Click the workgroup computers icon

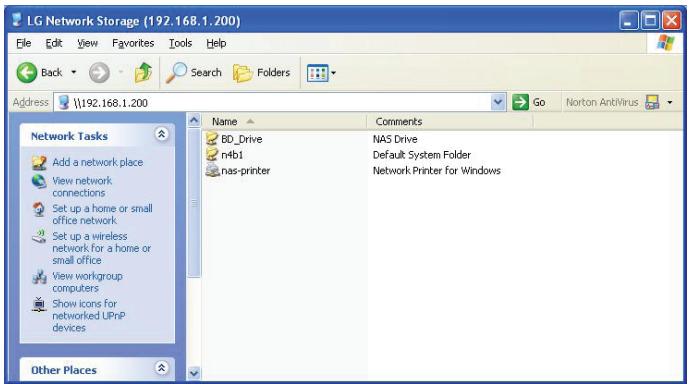click(39, 277)
